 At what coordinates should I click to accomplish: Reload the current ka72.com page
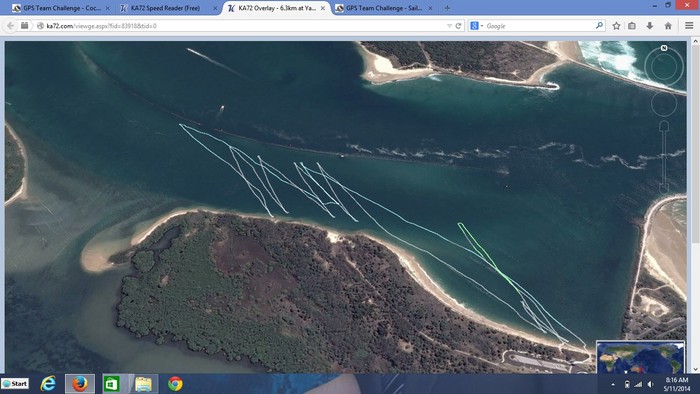coord(458,26)
